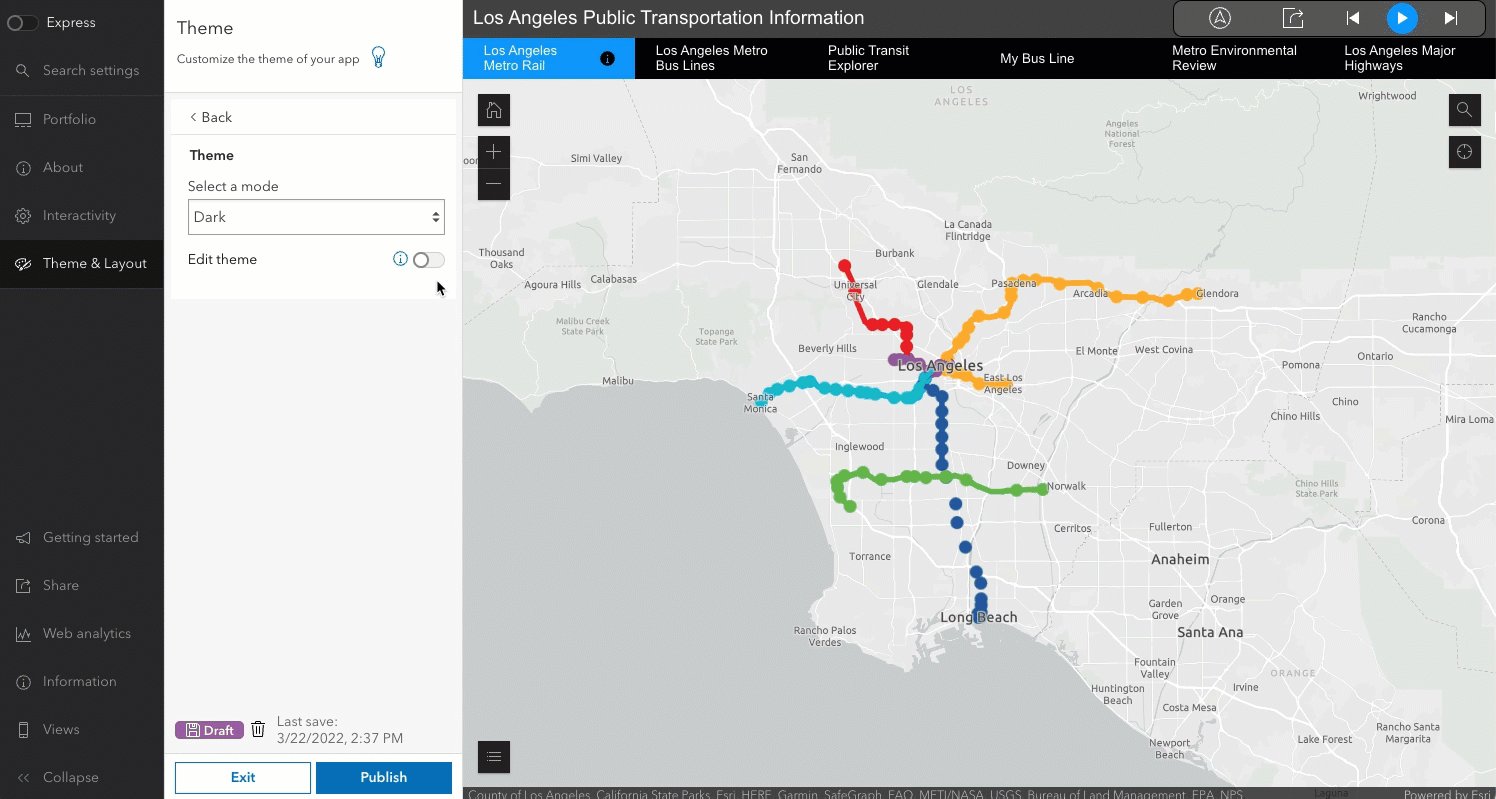Open the Views sidebar item
The image size is (1496, 799).
coord(82,729)
